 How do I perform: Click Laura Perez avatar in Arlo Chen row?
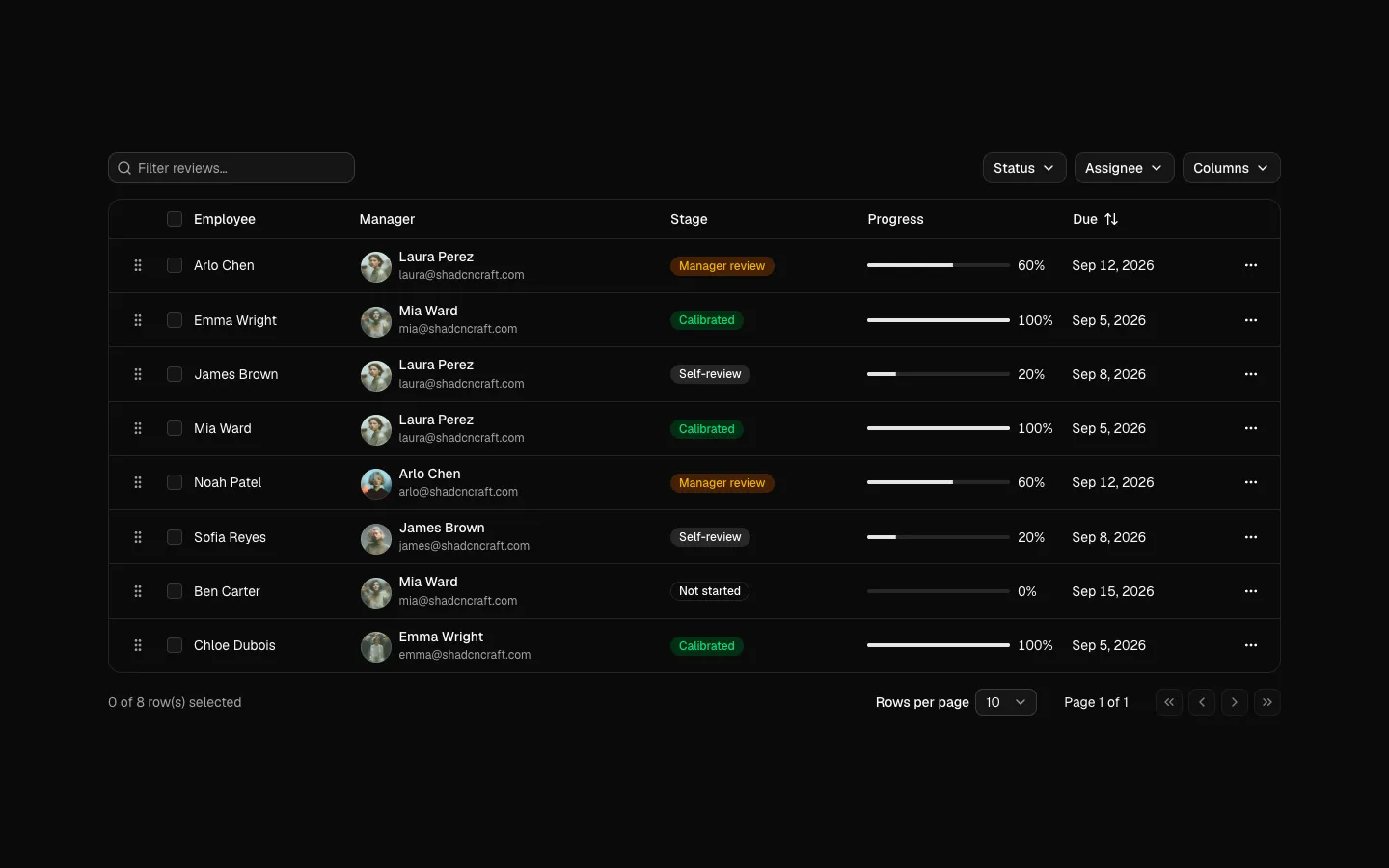coord(376,266)
